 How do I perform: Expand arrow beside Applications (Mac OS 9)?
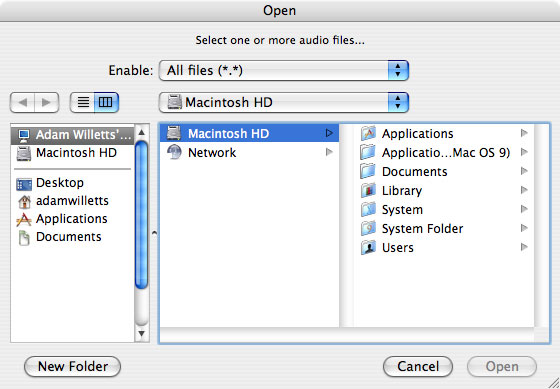pyautogui.click(x=524, y=152)
